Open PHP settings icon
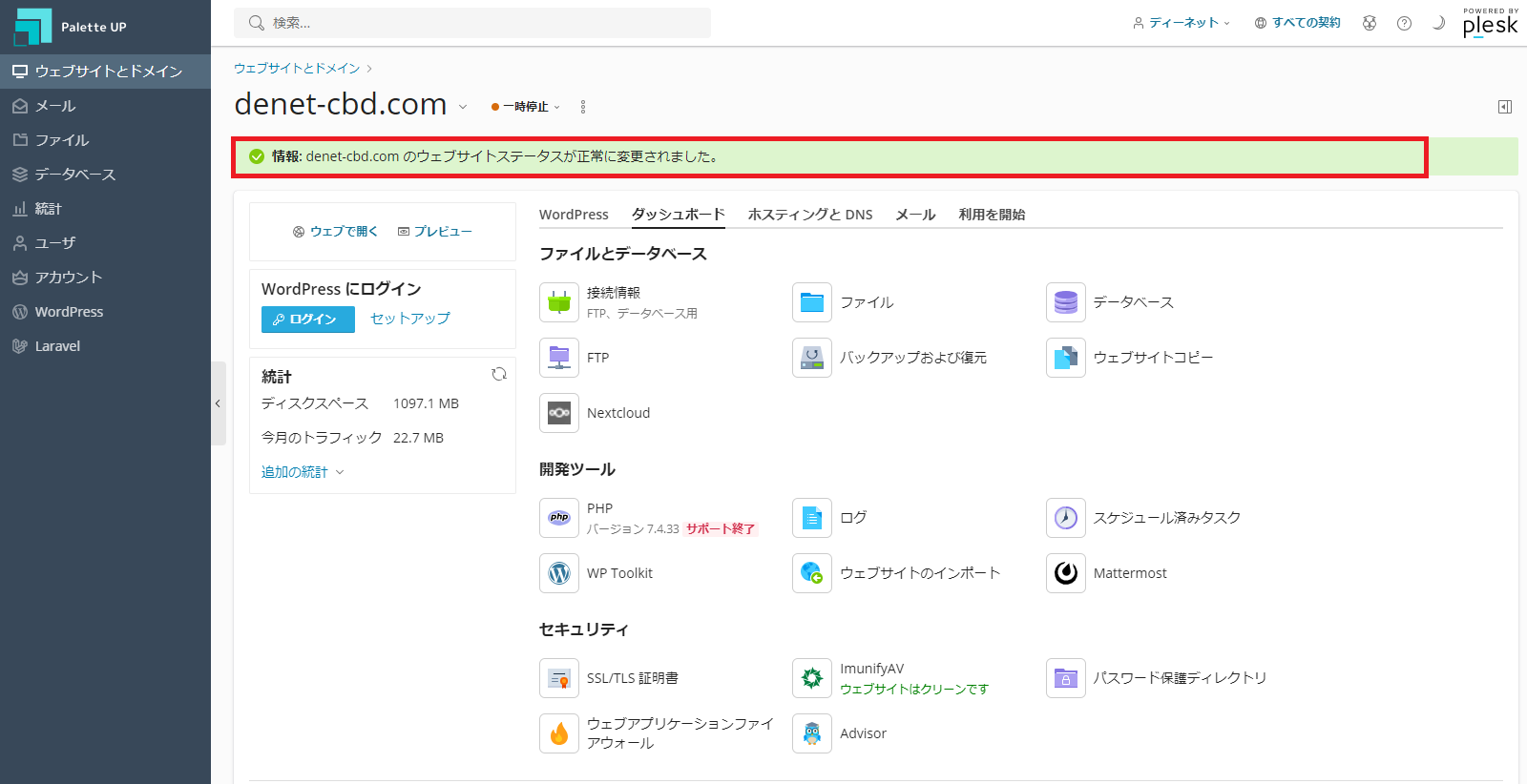 point(559,518)
